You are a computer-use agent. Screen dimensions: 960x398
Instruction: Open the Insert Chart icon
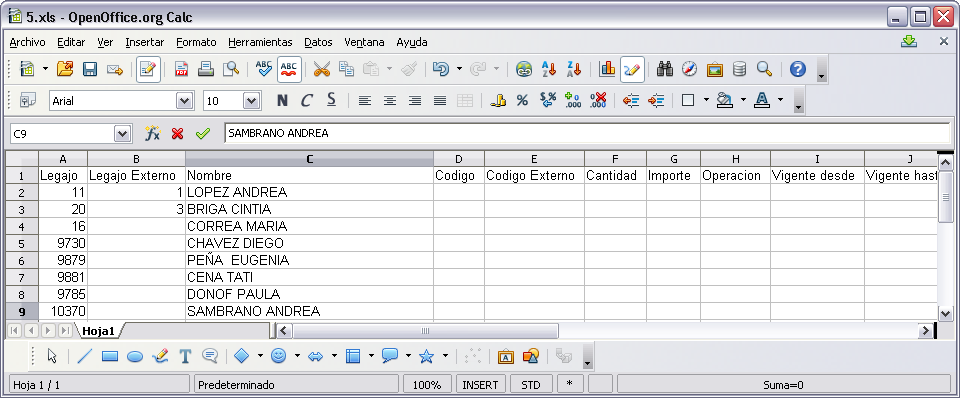[607, 69]
